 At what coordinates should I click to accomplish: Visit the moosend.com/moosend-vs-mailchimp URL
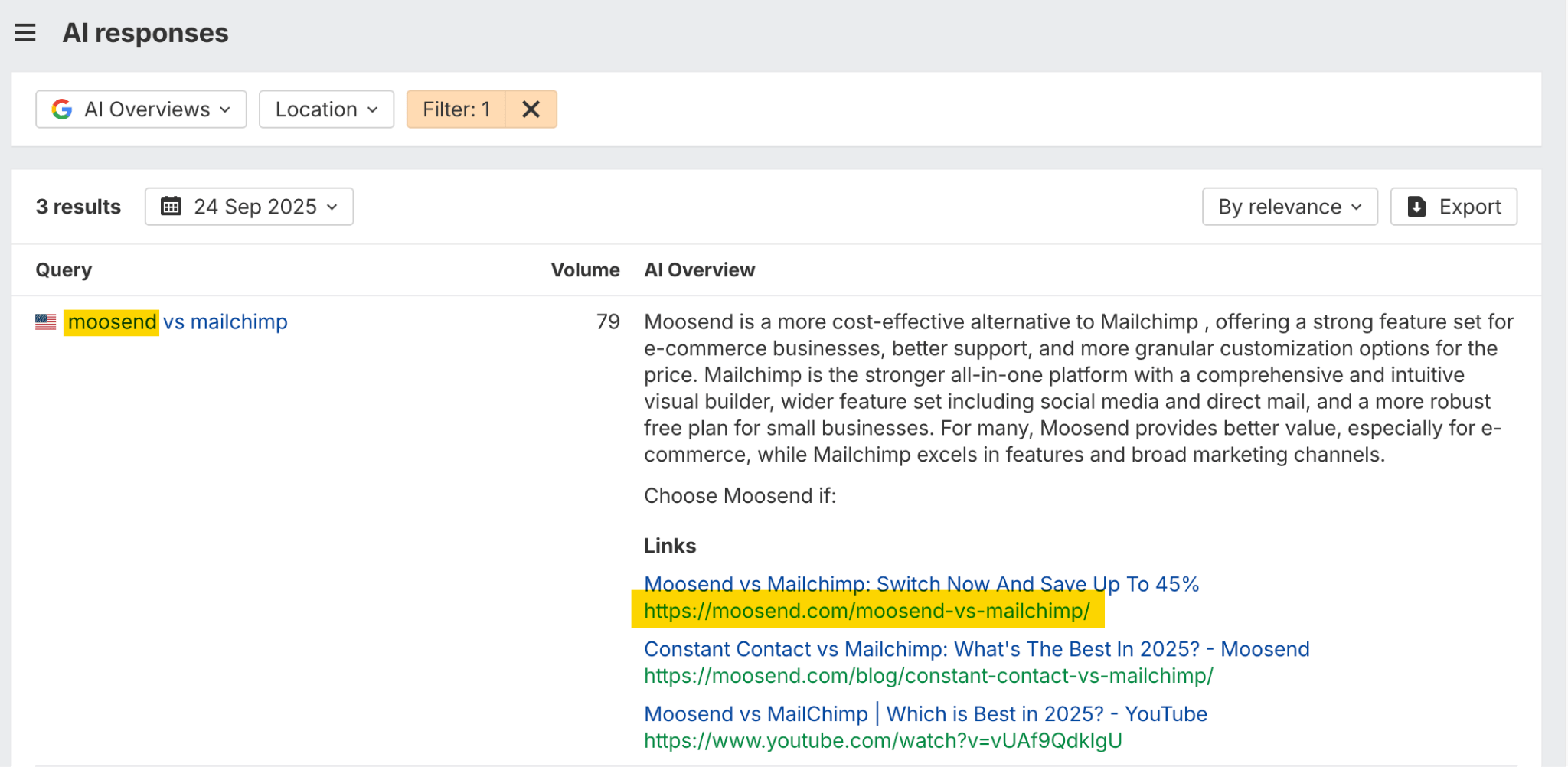point(867,611)
